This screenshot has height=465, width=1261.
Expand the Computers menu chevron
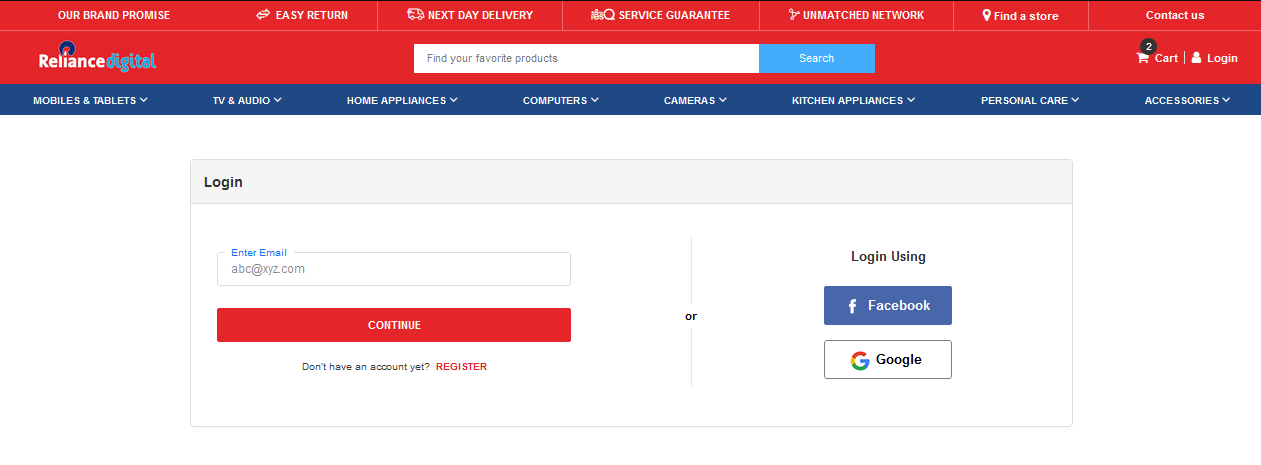[x=595, y=100]
